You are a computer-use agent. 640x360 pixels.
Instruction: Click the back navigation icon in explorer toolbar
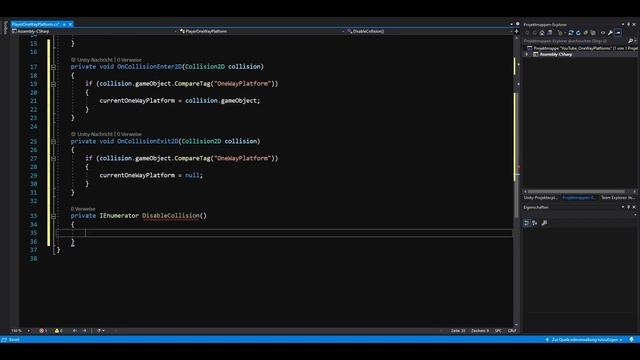pyautogui.click(x=527, y=33)
